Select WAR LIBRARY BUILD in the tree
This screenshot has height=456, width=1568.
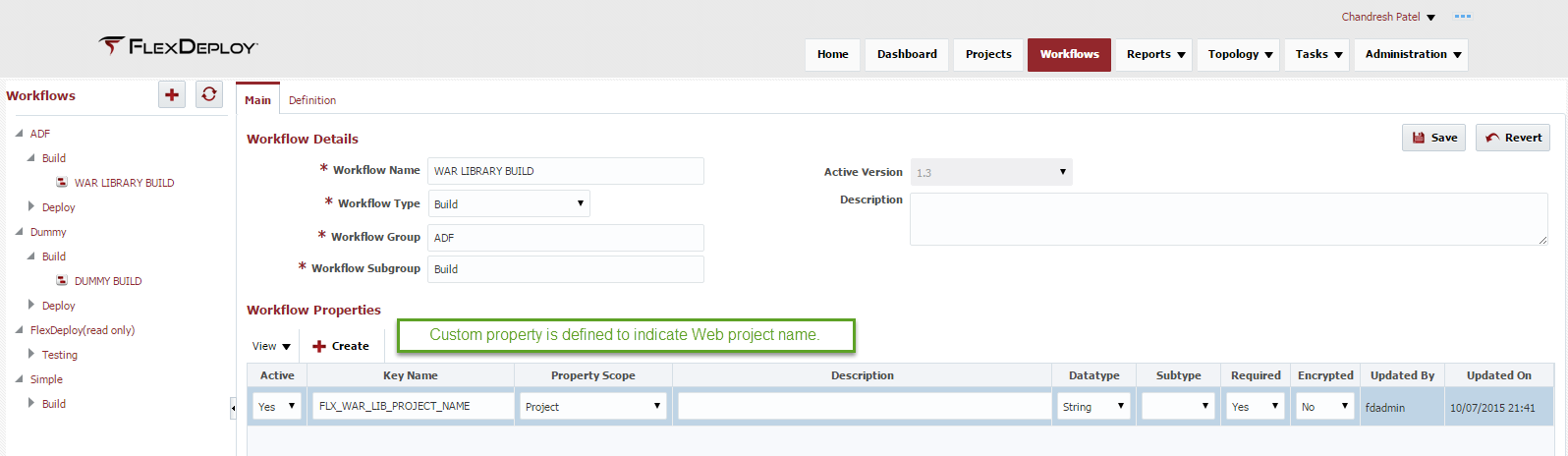124,183
